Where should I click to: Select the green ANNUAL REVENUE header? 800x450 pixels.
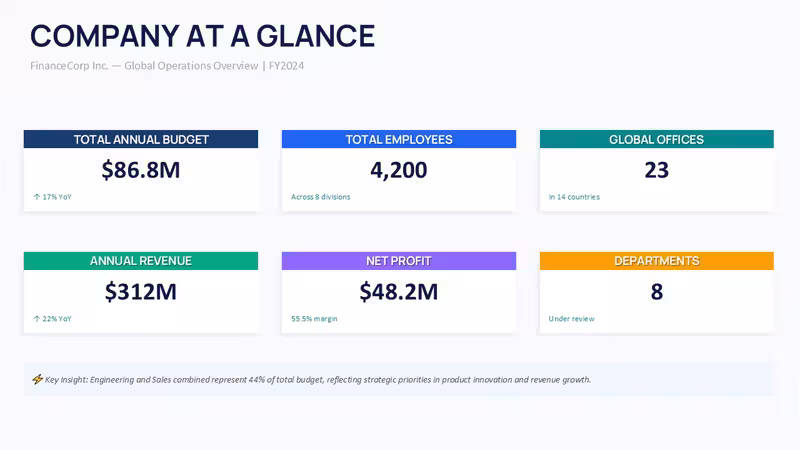click(x=141, y=261)
